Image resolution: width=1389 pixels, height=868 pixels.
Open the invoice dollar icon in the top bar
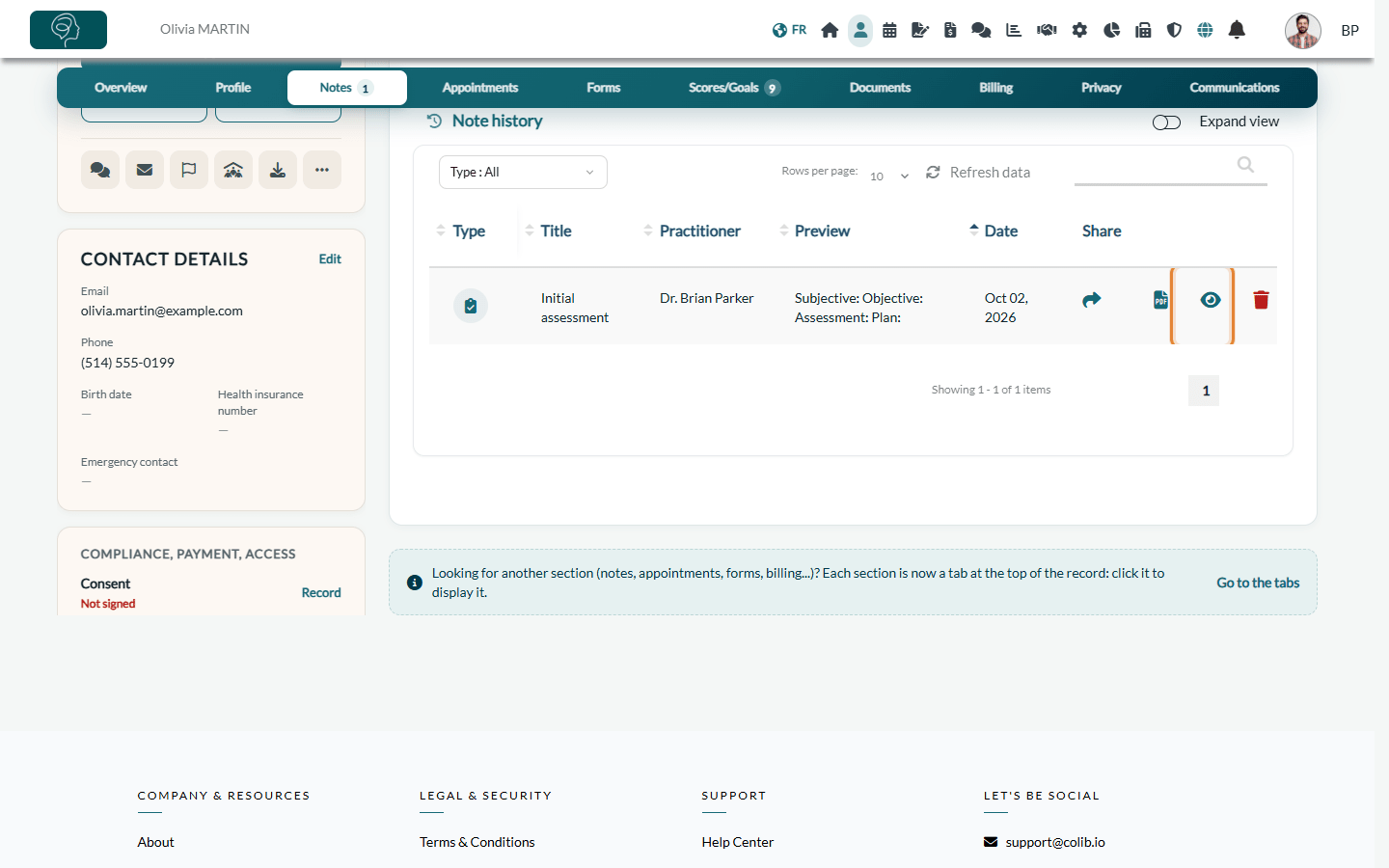950,30
